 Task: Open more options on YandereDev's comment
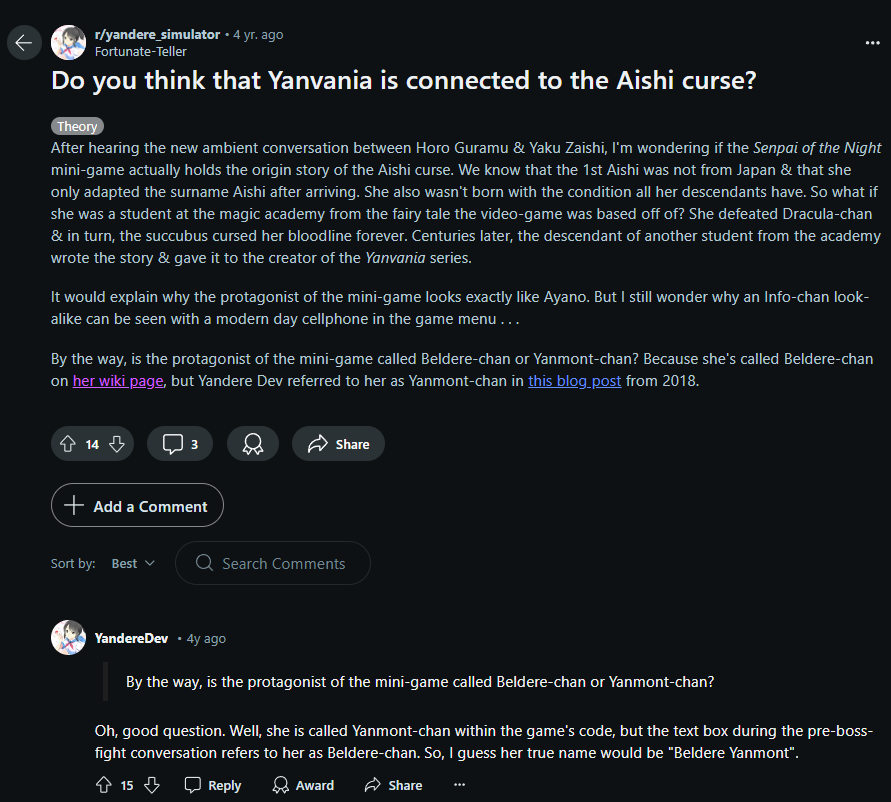tap(459, 785)
